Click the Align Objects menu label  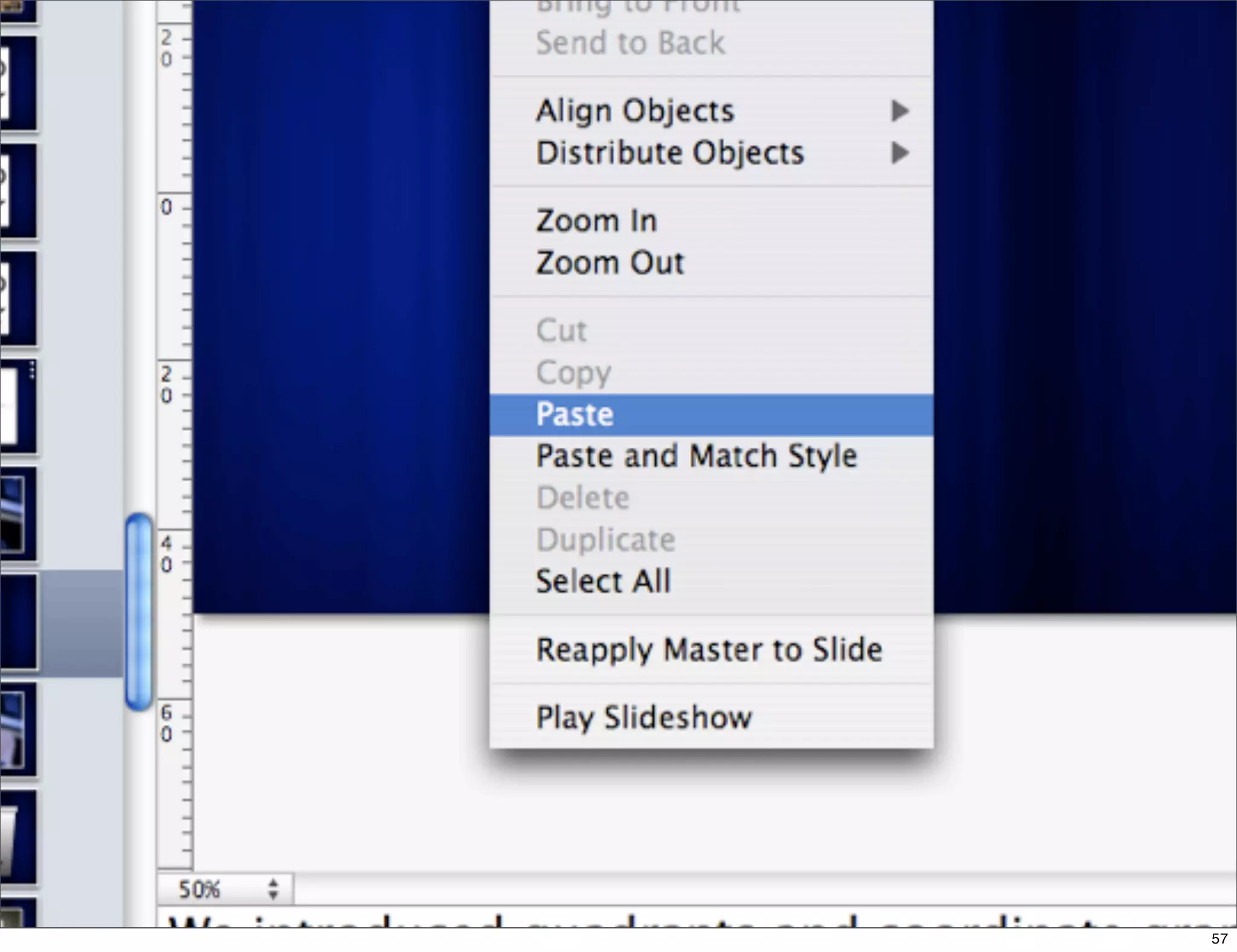pyautogui.click(x=635, y=111)
